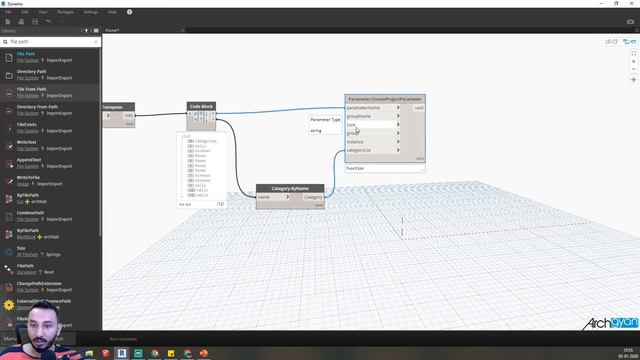Click the parameterName input port
Image resolution: width=640 pixels, height=360 pixels.
(373, 108)
